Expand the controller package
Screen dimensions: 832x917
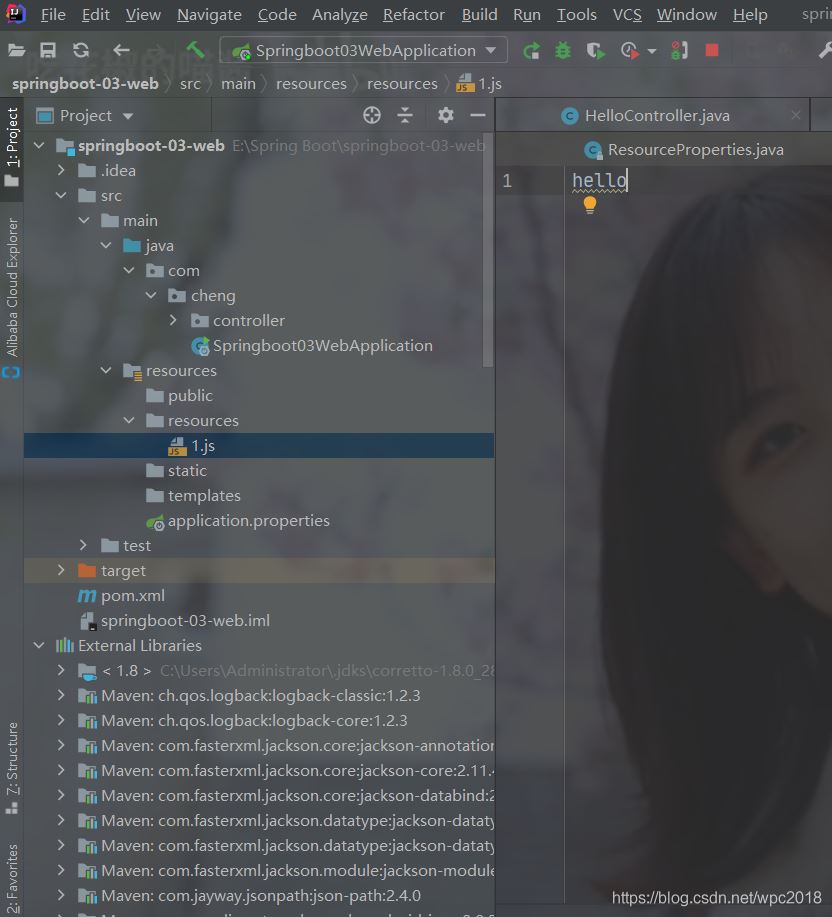173,320
